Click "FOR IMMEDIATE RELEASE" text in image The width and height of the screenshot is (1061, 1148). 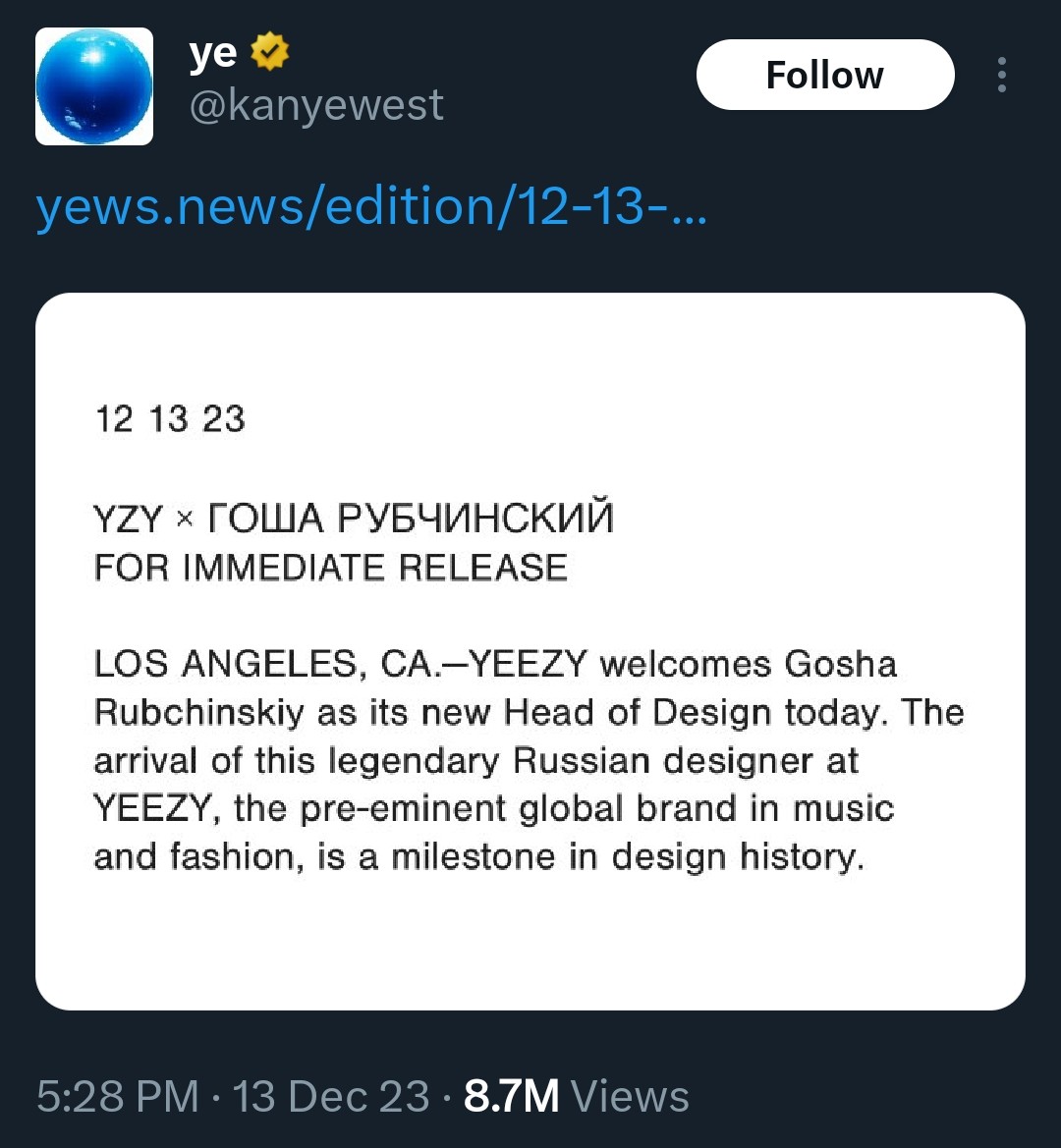pyautogui.click(x=331, y=568)
